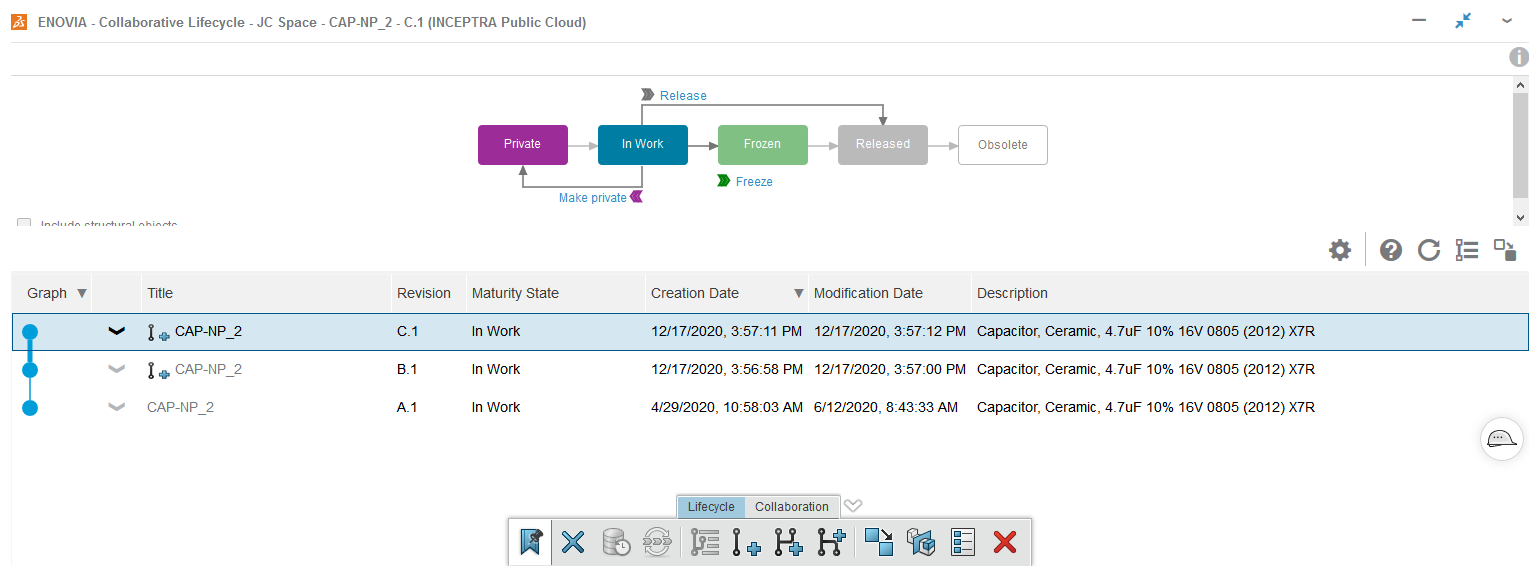
Task: Expand the chevron on revision C.1 row
Action: pyautogui.click(x=117, y=332)
